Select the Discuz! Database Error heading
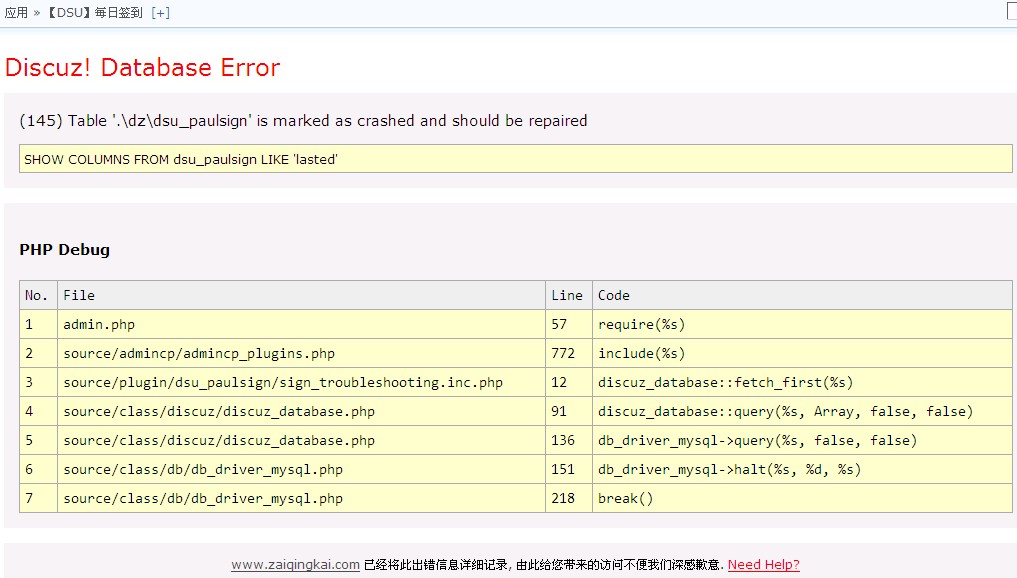 142,67
